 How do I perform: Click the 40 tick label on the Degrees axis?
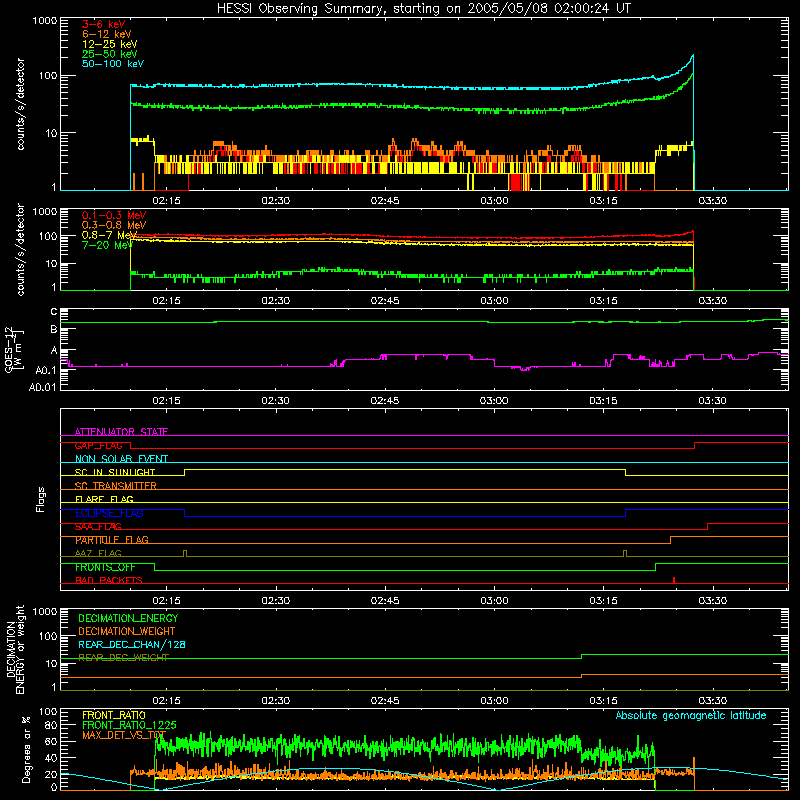tap(51, 758)
